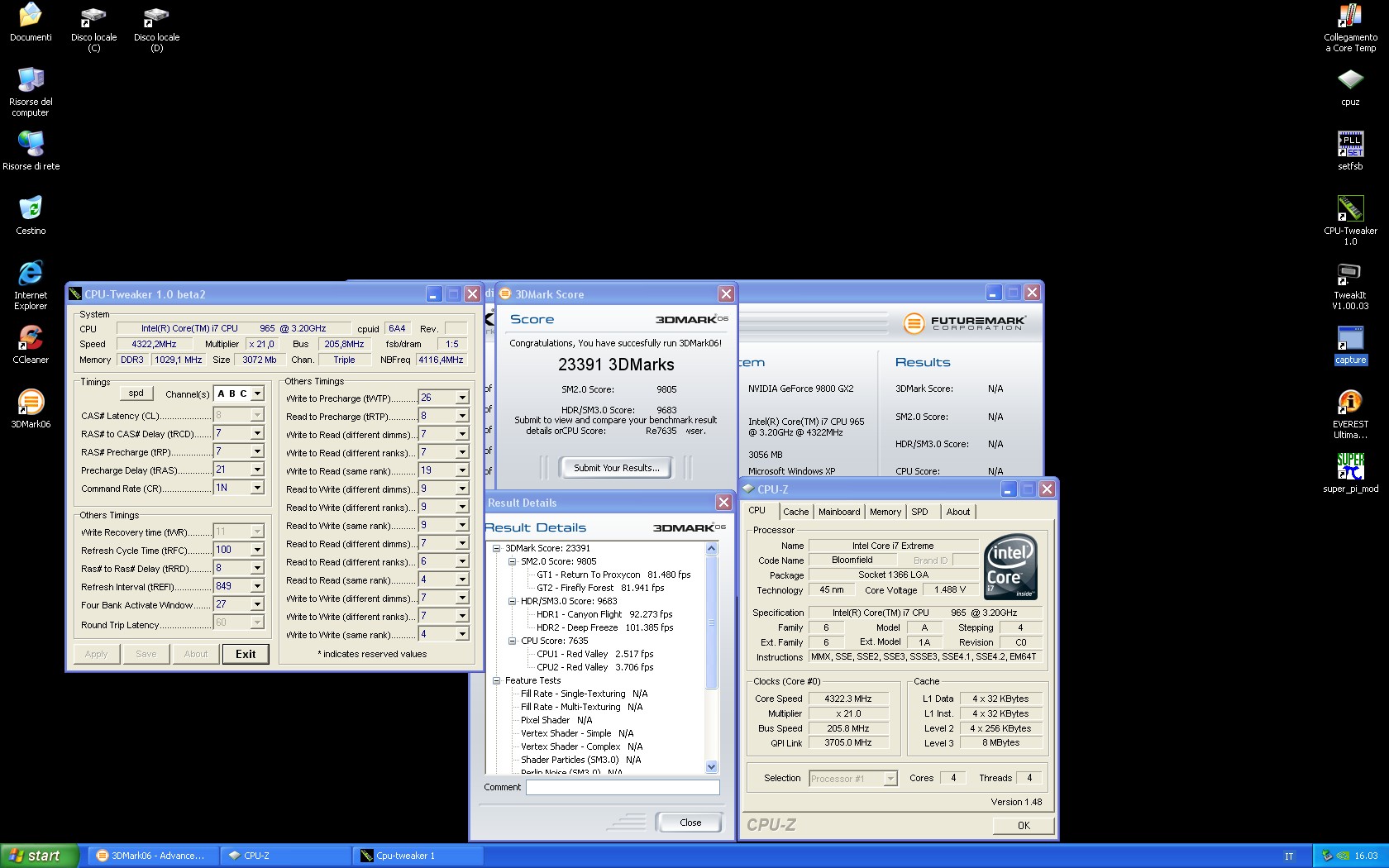Click Close in Result Details dialog
Viewport: 1389px width, 868px height.
click(x=690, y=823)
